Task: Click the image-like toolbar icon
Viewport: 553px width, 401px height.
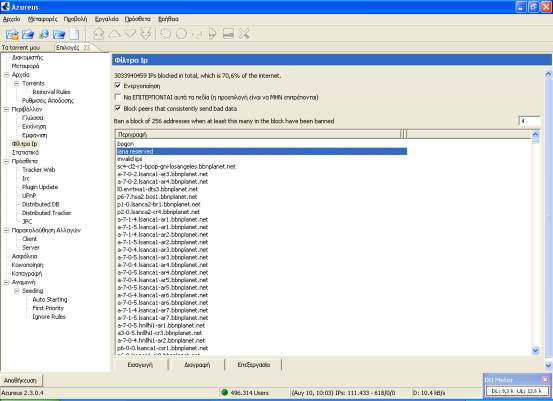Action: 228,34
